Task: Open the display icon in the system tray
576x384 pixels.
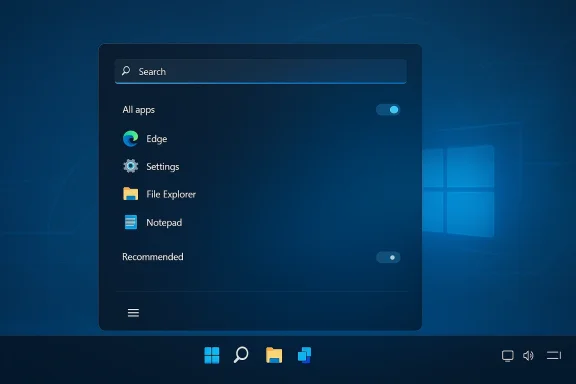Action: pyautogui.click(x=508, y=356)
